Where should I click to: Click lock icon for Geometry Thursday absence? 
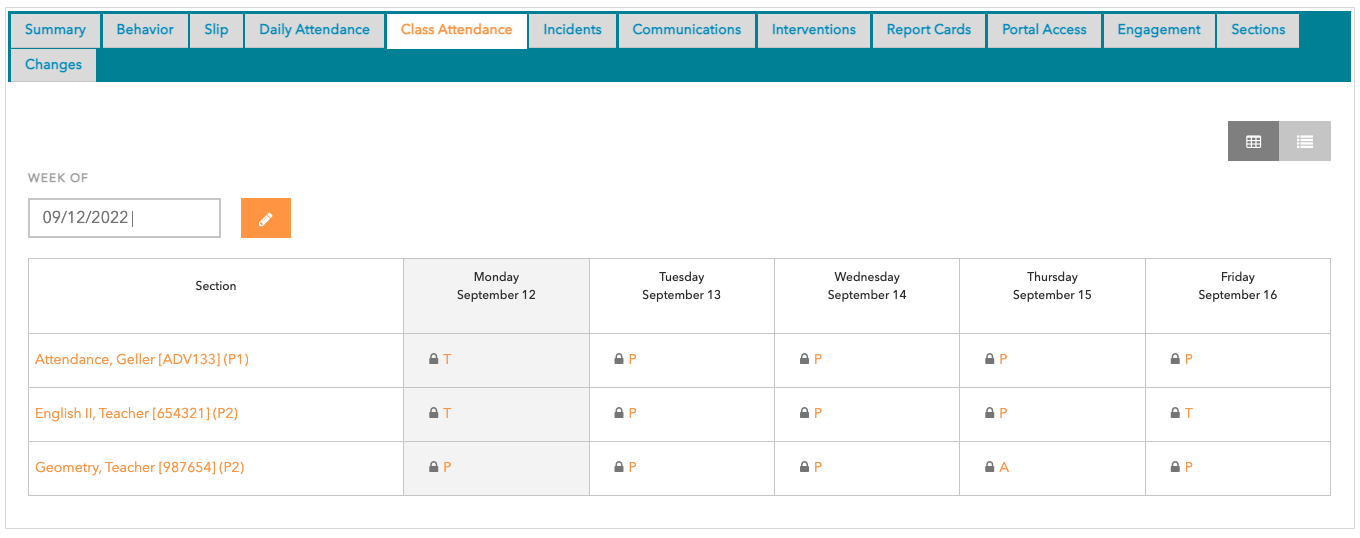point(990,468)
